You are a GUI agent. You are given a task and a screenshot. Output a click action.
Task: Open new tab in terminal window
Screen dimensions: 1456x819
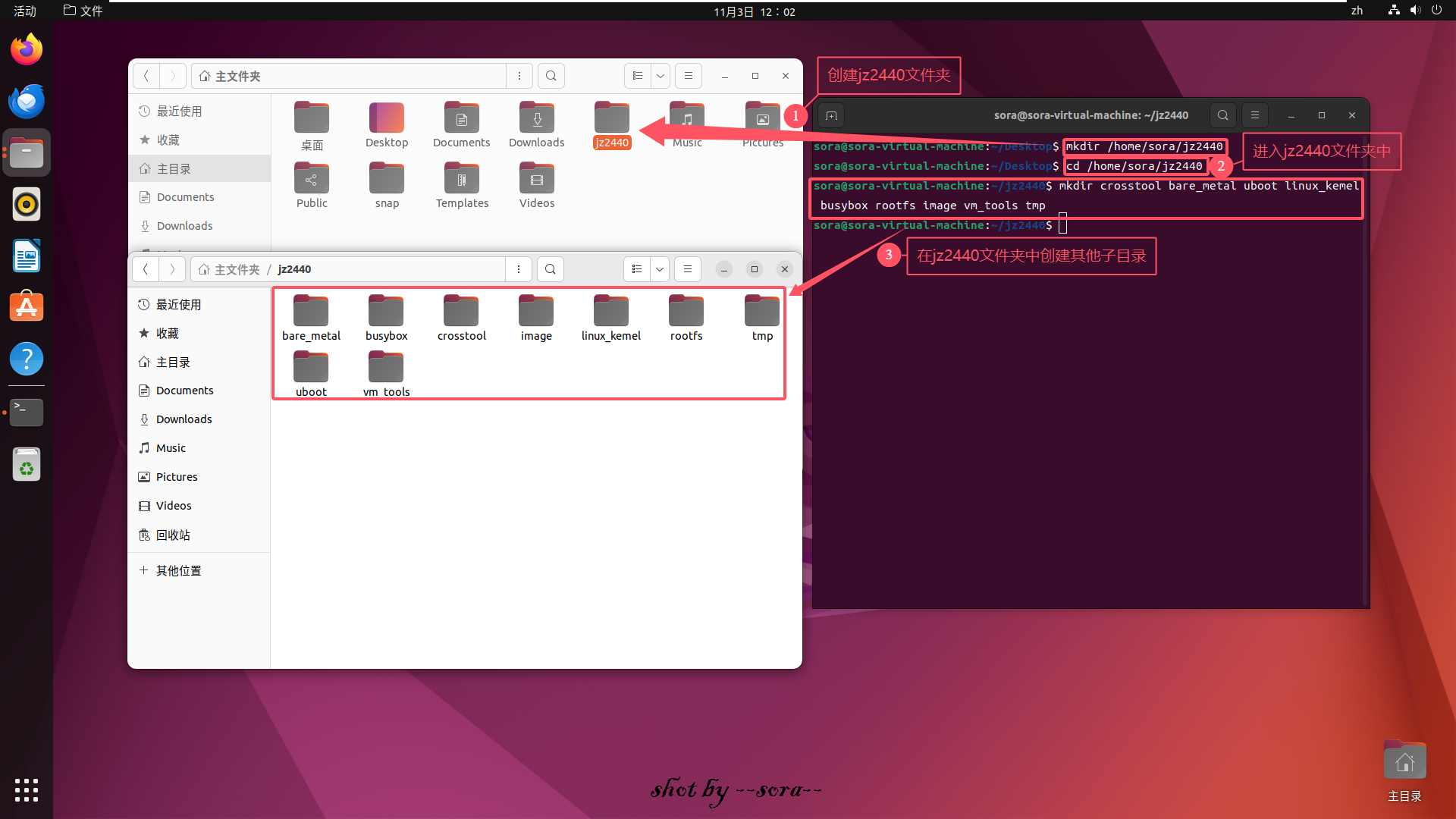[832, 115]
